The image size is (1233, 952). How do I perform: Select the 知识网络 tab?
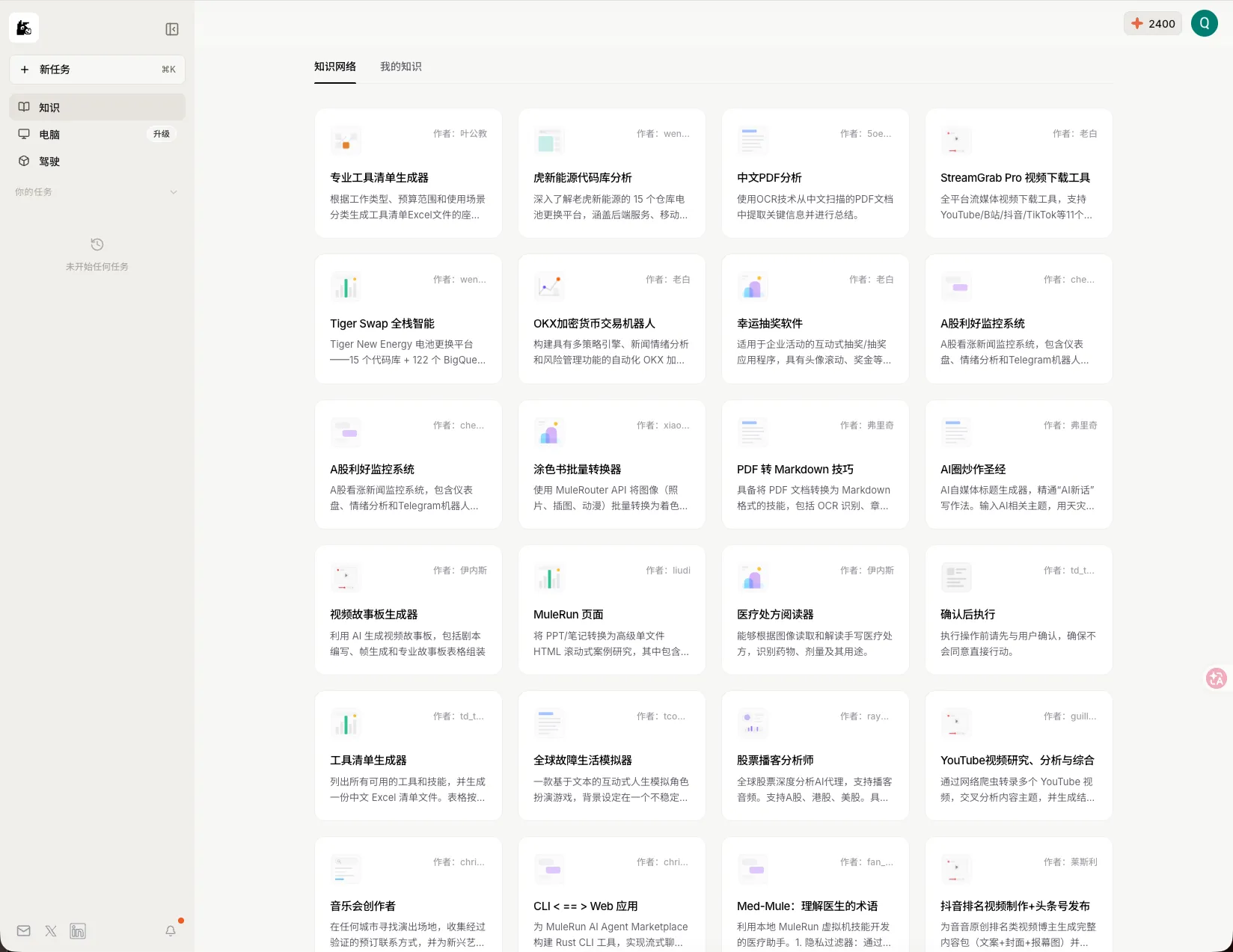(334, 67)
